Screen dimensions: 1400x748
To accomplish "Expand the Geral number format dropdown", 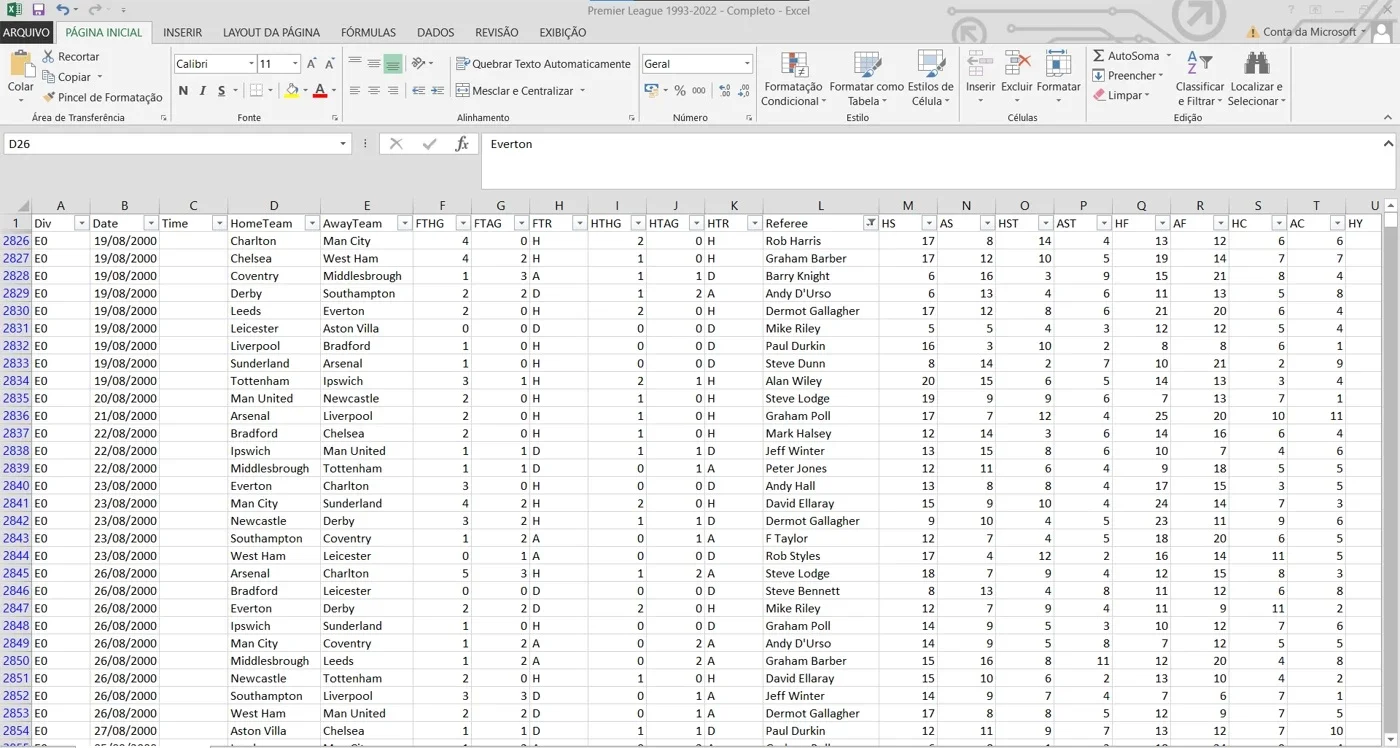I will point(747,63).
